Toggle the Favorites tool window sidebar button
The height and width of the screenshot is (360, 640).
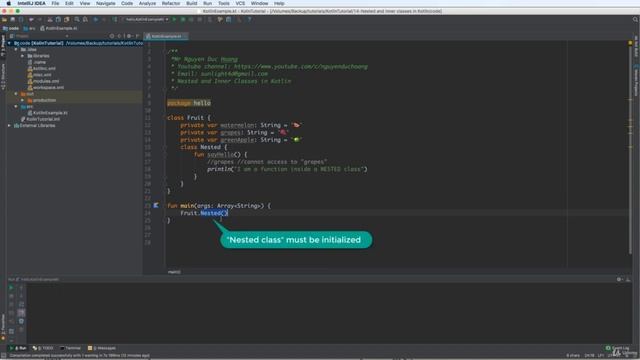(3, 326)
